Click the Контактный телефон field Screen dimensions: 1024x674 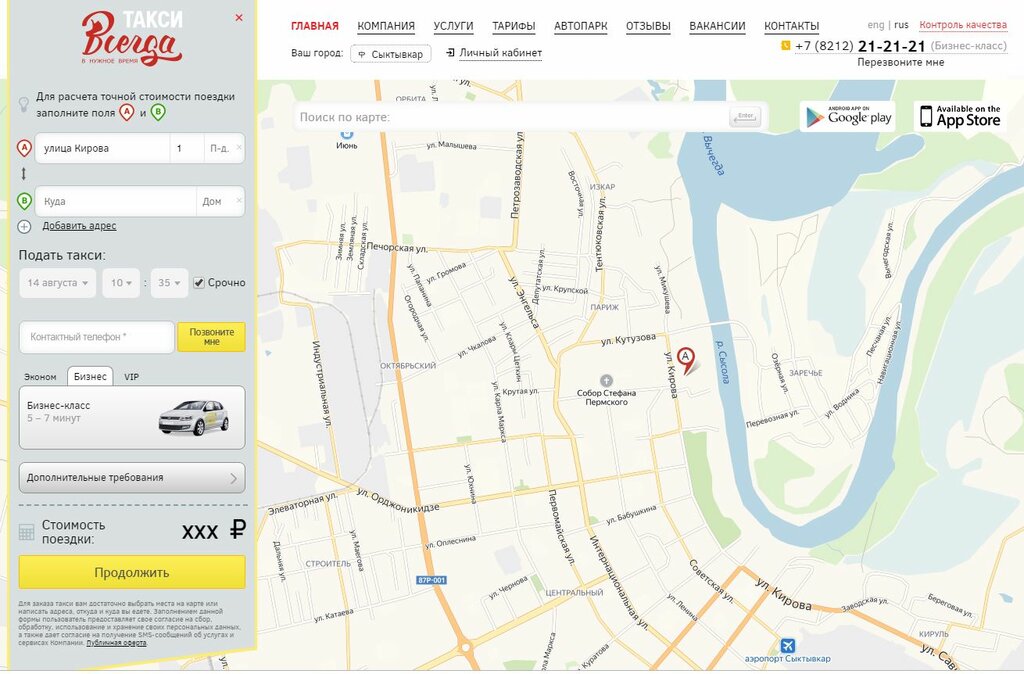pos(97,337)
